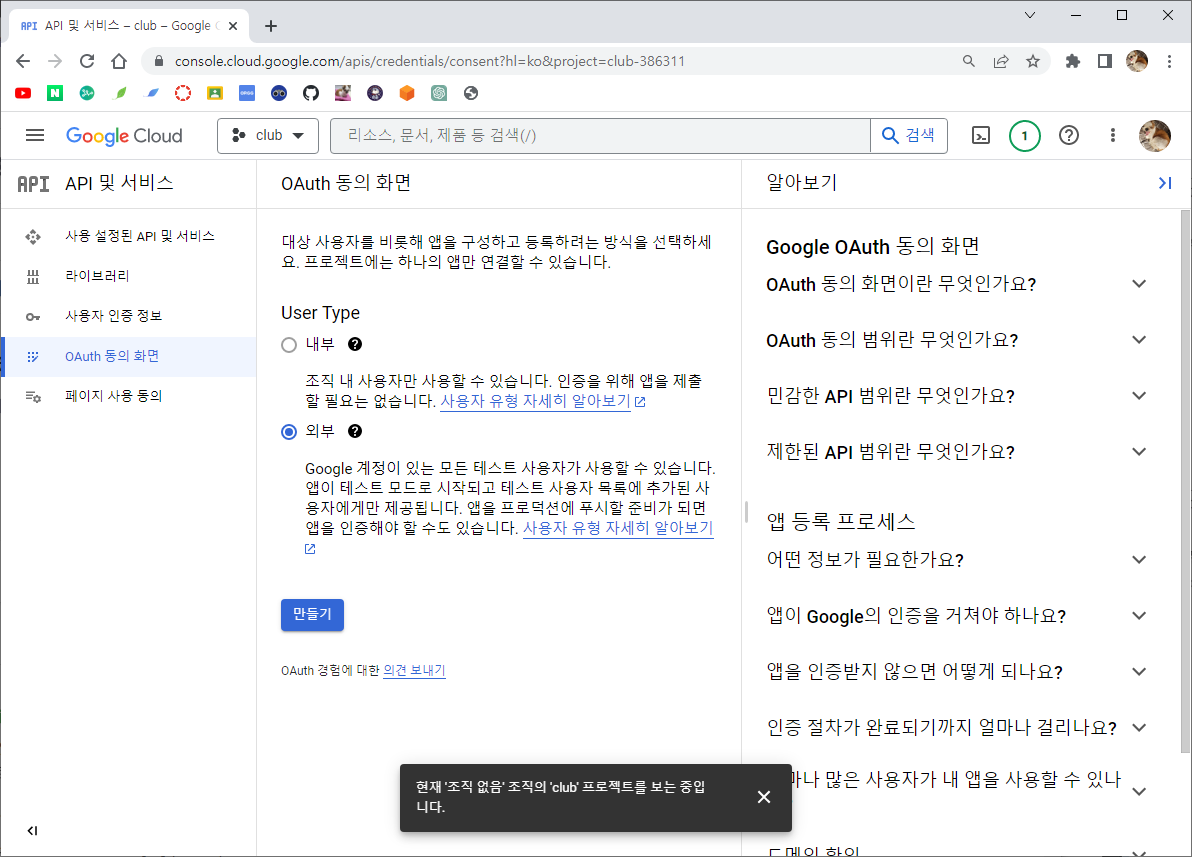Screen dimensions: 1192x857
Task: Bookmark this page with star icon
Action: click(1032, 61)
